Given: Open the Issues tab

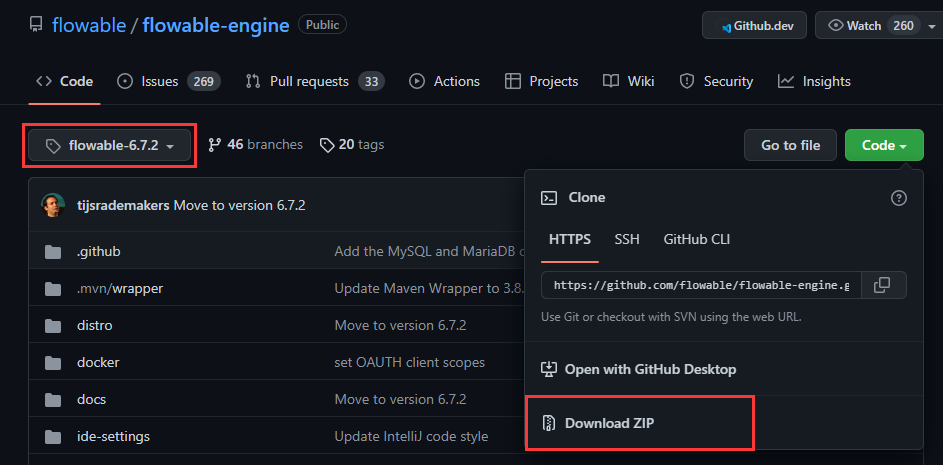Looking at the screenshot, I should coord(168,81).
